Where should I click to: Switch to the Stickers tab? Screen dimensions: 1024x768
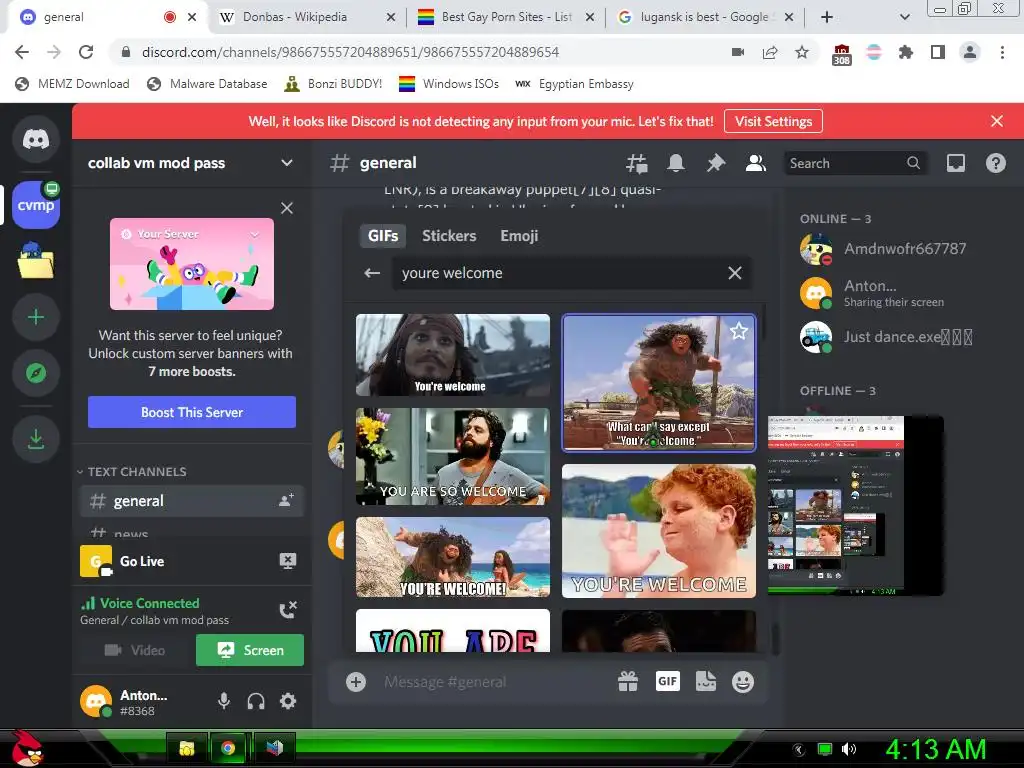449,236
